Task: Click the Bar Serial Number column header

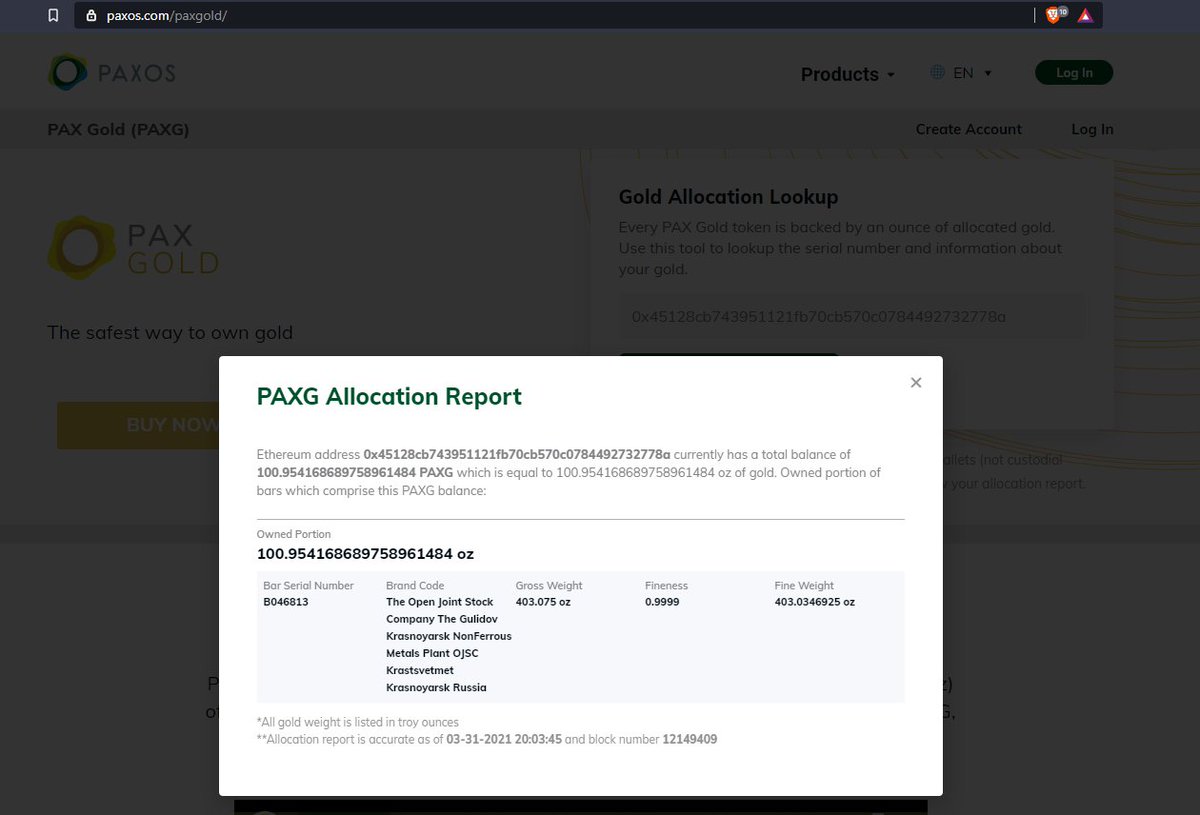Action: pos(308,586)
